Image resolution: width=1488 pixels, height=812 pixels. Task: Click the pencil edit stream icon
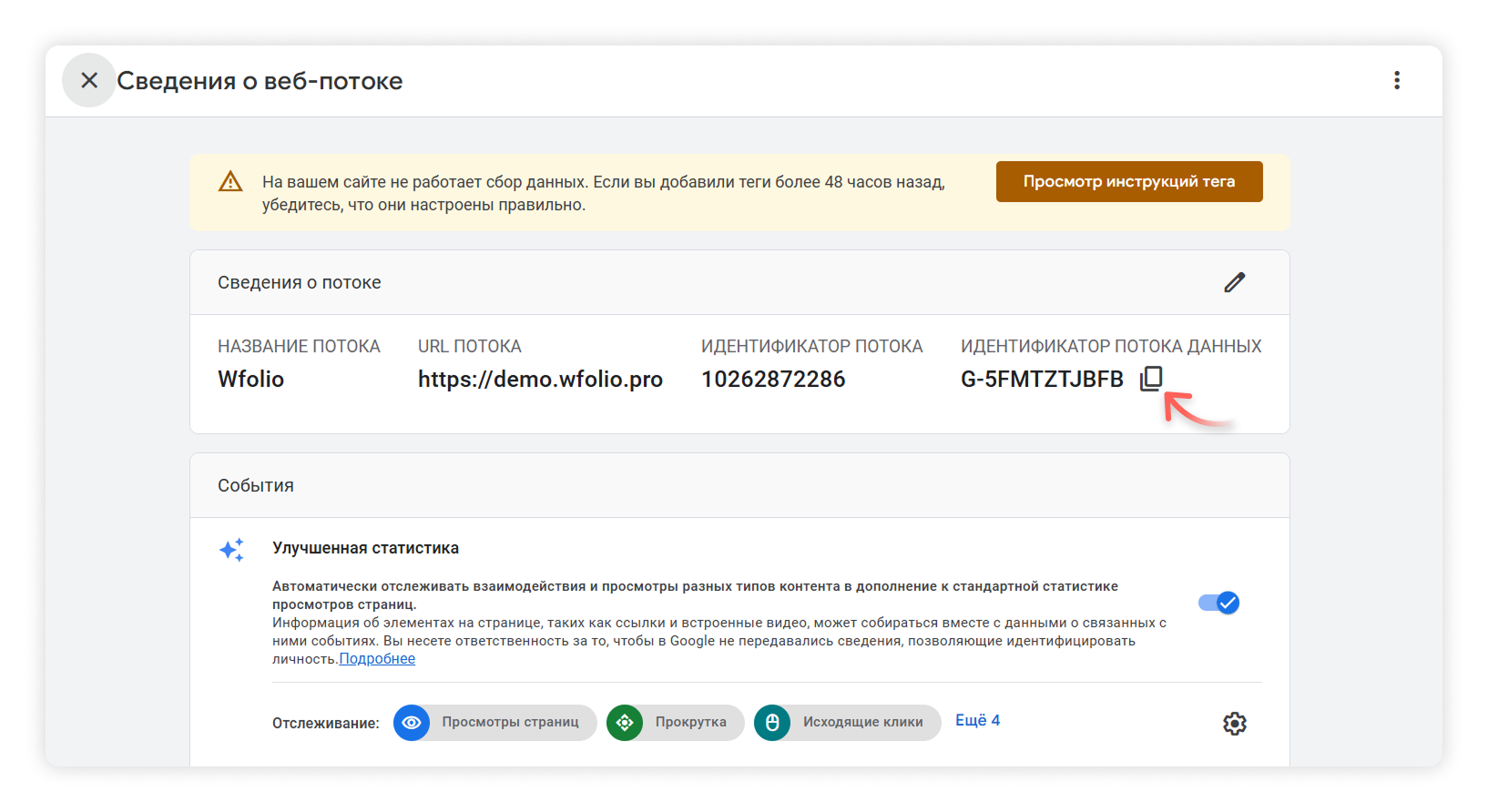[x=1234, y=283]
